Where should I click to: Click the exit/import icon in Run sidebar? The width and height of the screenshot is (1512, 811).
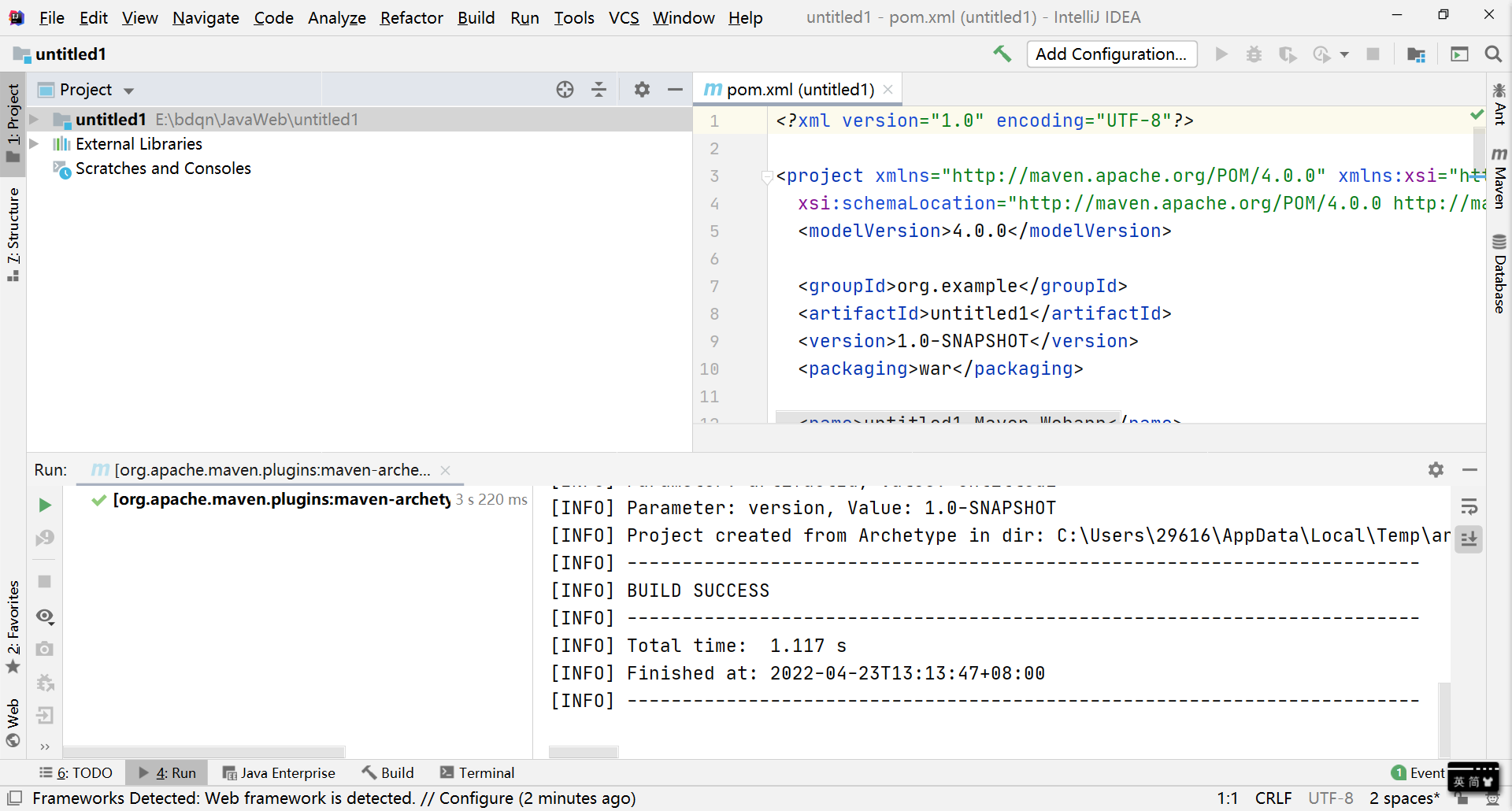(x=45, y=715)
